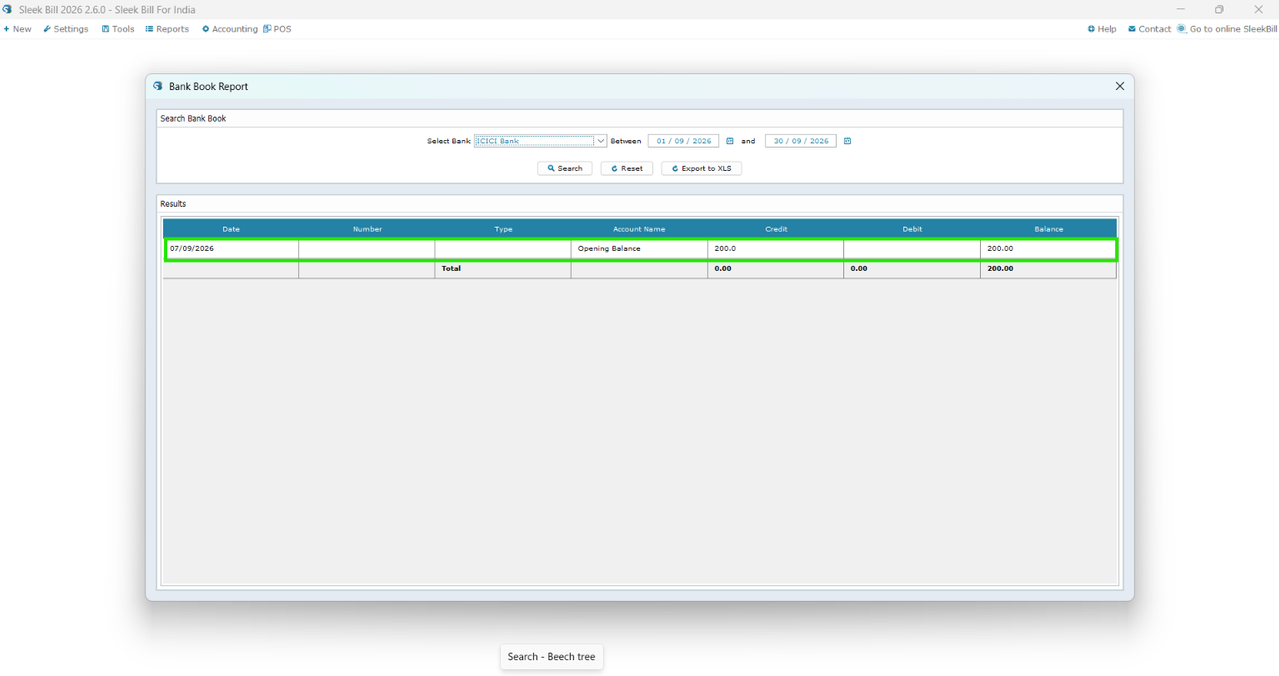Select the Total row balance 200.00
This screenshot has width=1279, height=676.
(x=1048, y=269)
